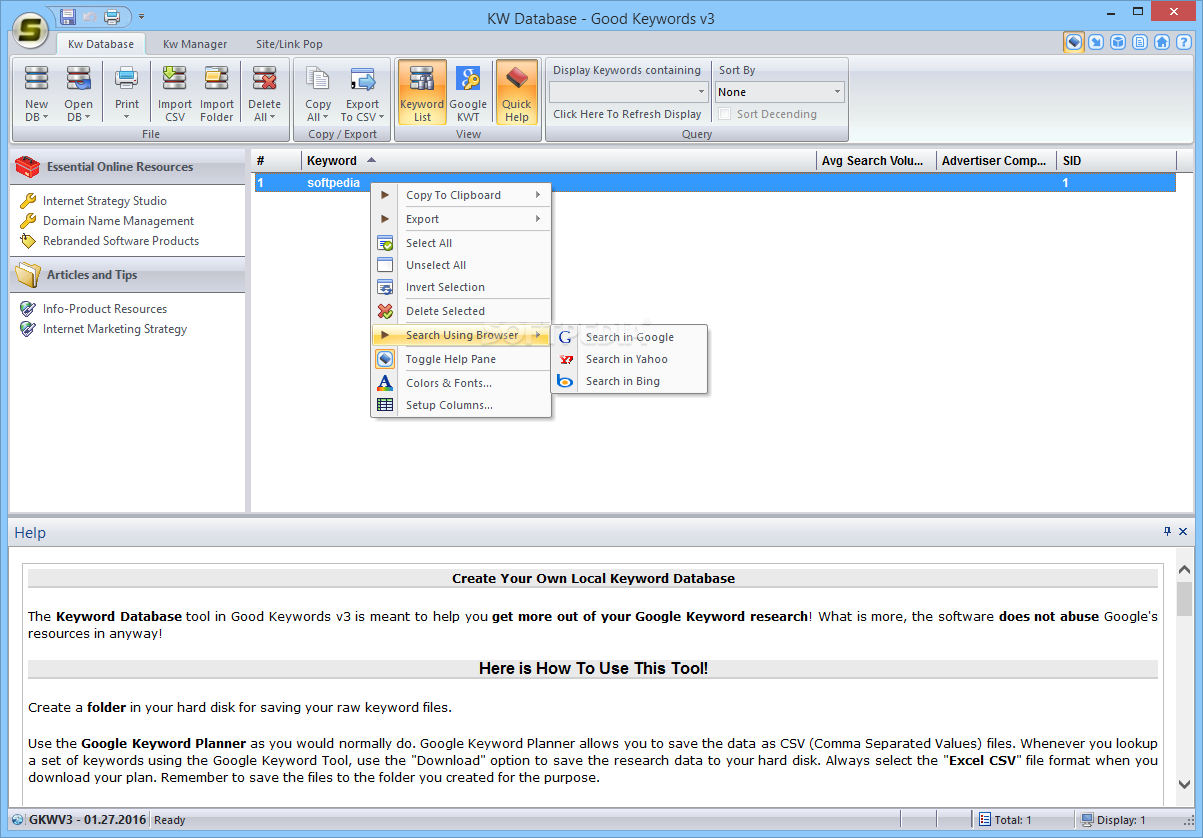
Task: Click the SID column header
Action: tap(1116, 161)
